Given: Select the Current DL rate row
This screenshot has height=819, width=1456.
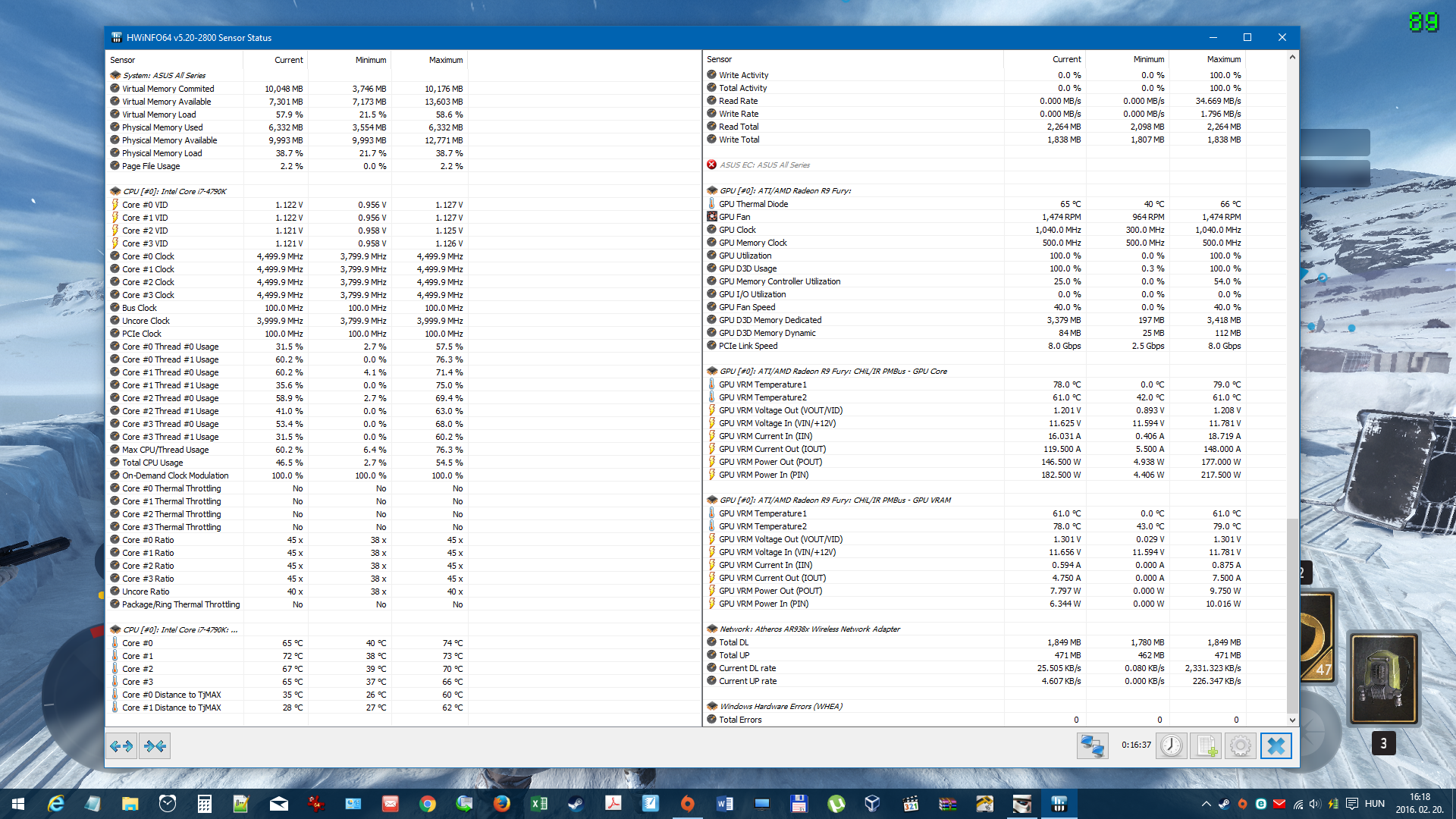Looking at the screenshot, I should tap(974, 668).
